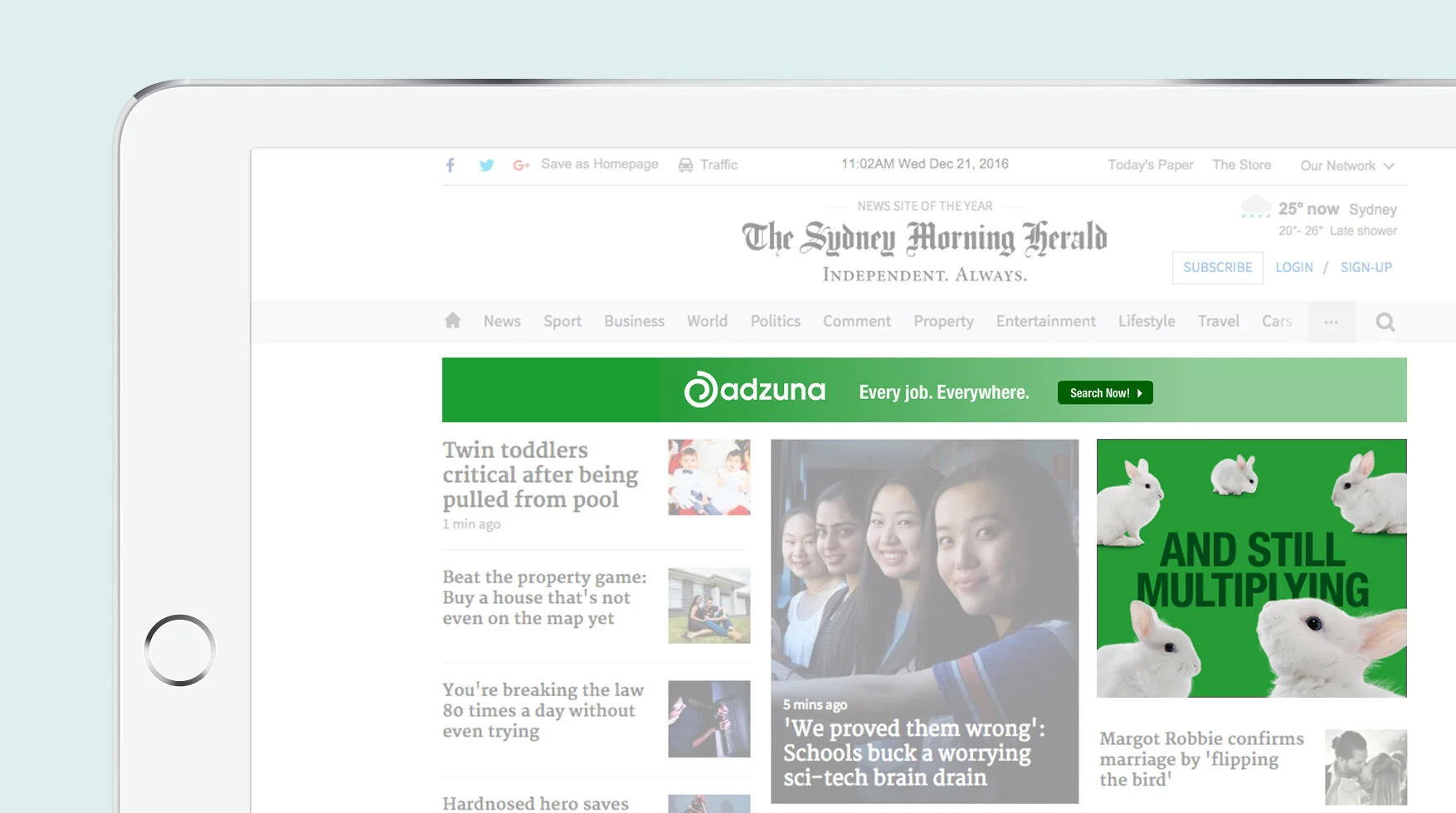Screen dimensions: 1456x813
Task: Click the '11:02AM Wed Dec 21, 2016' date text
Action: [924, 163]
